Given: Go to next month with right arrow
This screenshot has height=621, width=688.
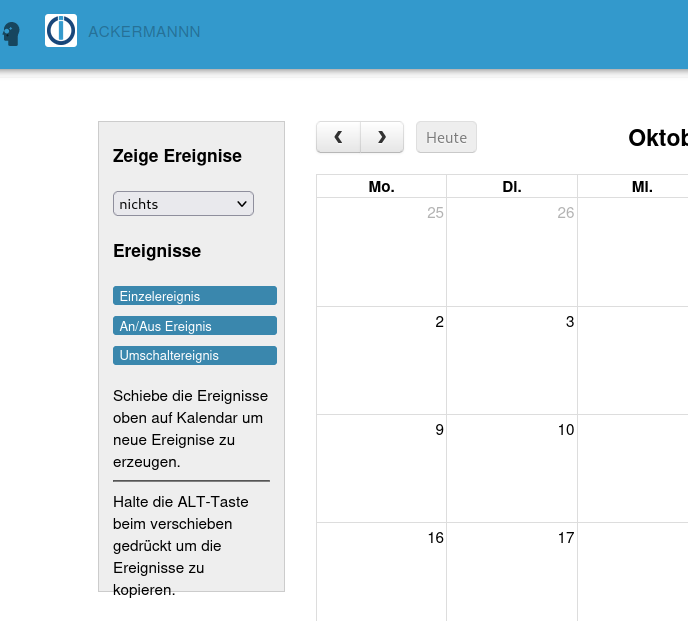Looking at the screenshot, I should (x=382, y=137).
